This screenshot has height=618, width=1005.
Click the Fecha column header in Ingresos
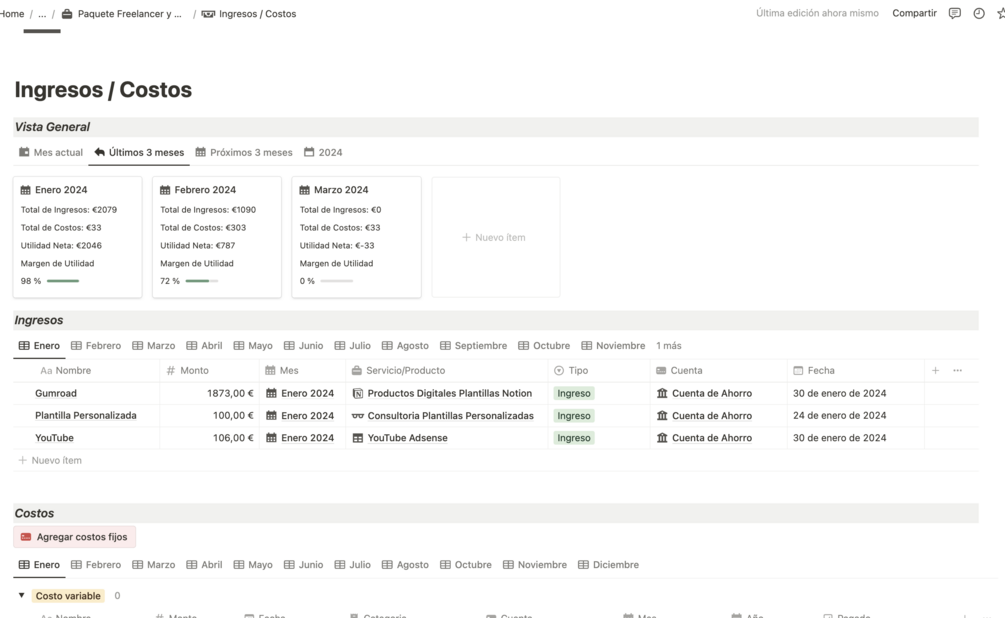point(856,371)
